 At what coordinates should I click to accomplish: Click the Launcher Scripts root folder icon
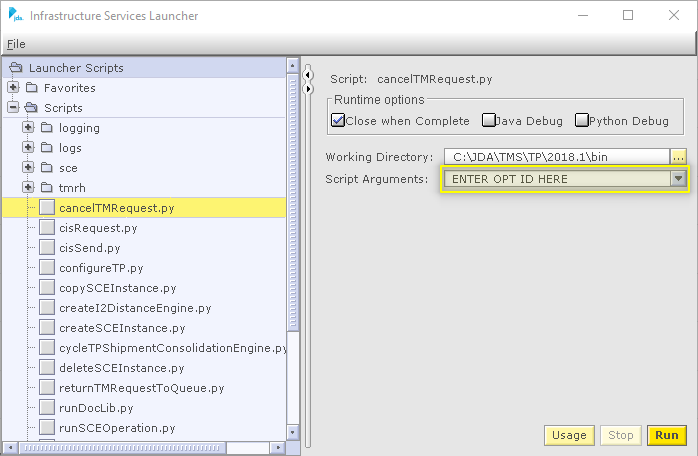point(16,68)
